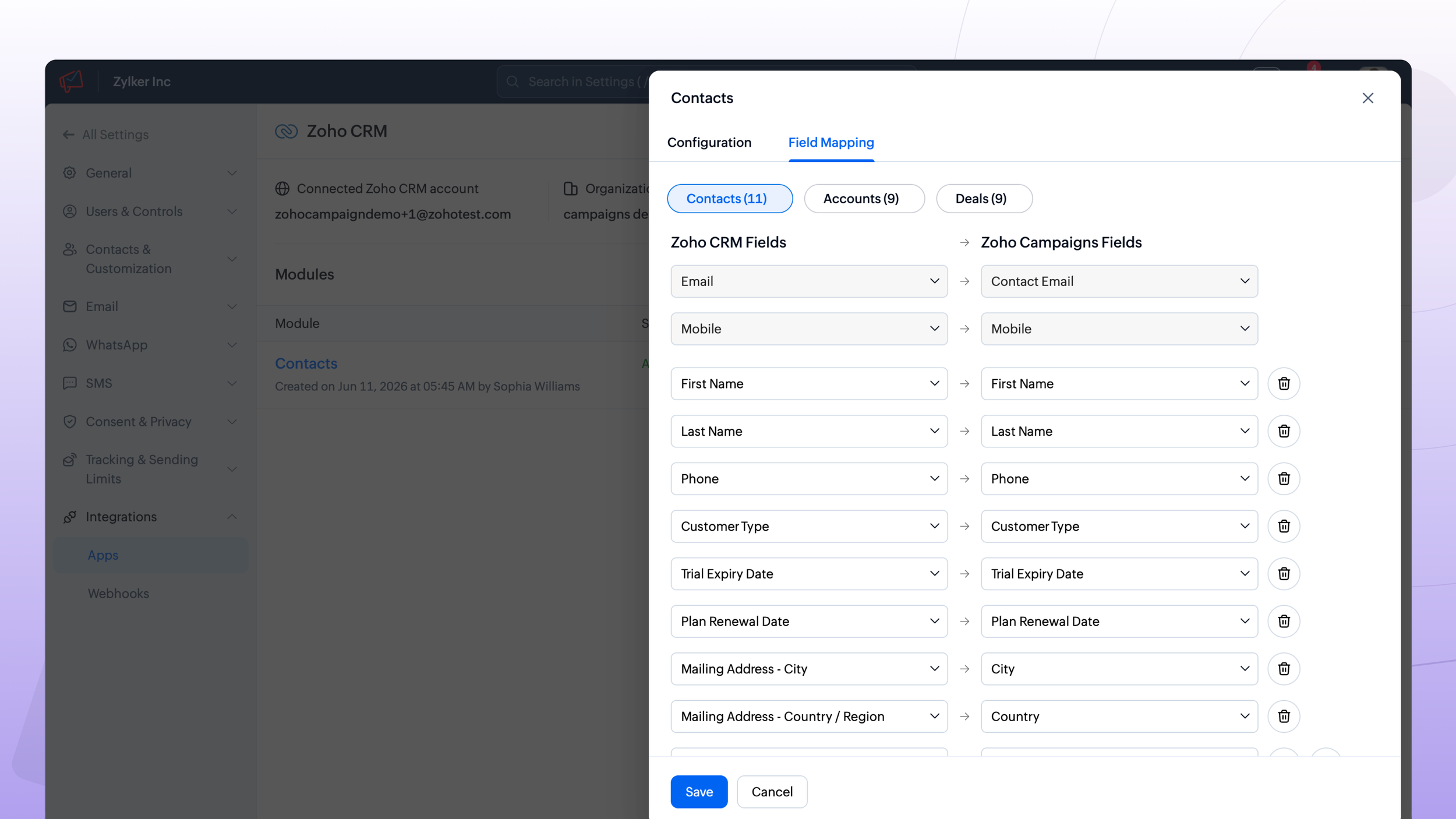The height and width of the screenshot is (819, 1456).
Task: Click the WhatsApp icon in sidebar
Action: 70,345
